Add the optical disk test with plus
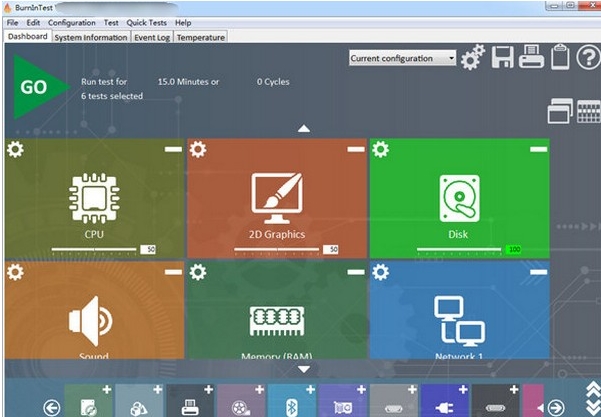The height and width of the screenshot is (417, 601). [107, 390]
